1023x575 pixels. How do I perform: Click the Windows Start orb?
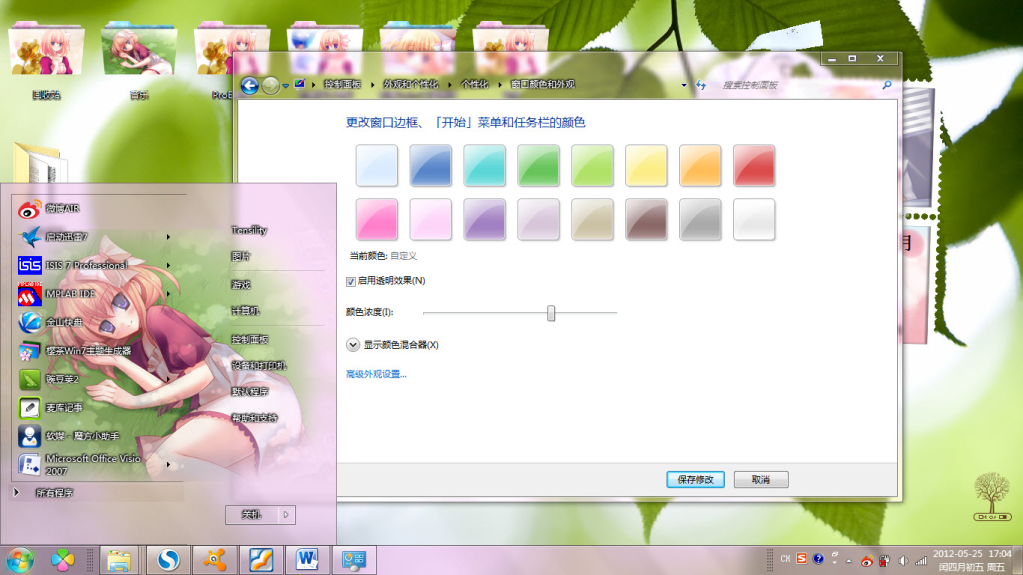[x=19, y=560]
